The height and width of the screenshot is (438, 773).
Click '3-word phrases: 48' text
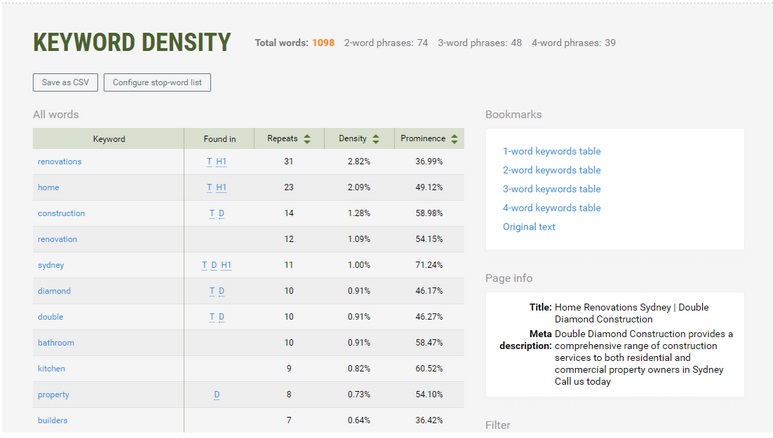(x=480, y=43)
